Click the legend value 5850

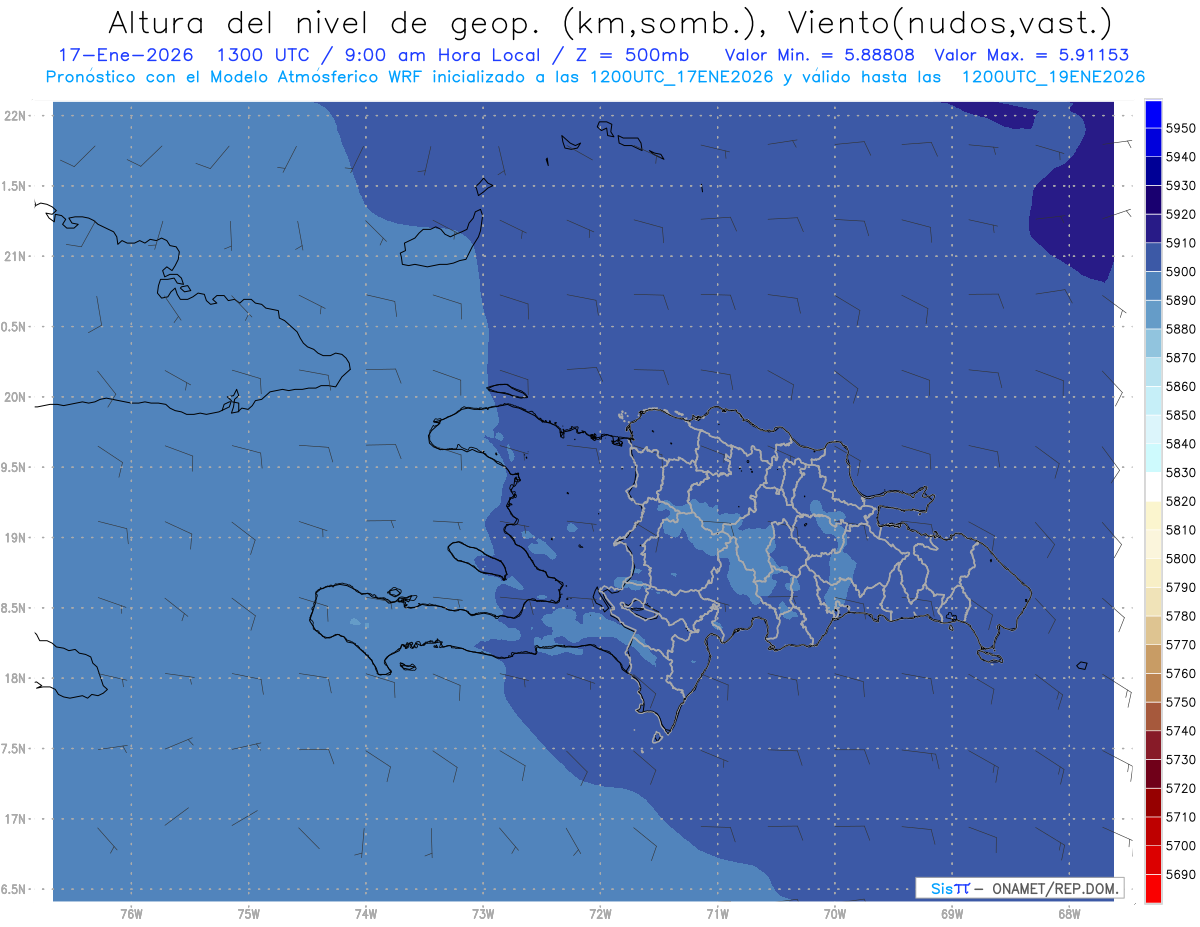(x=1180, y=415)
